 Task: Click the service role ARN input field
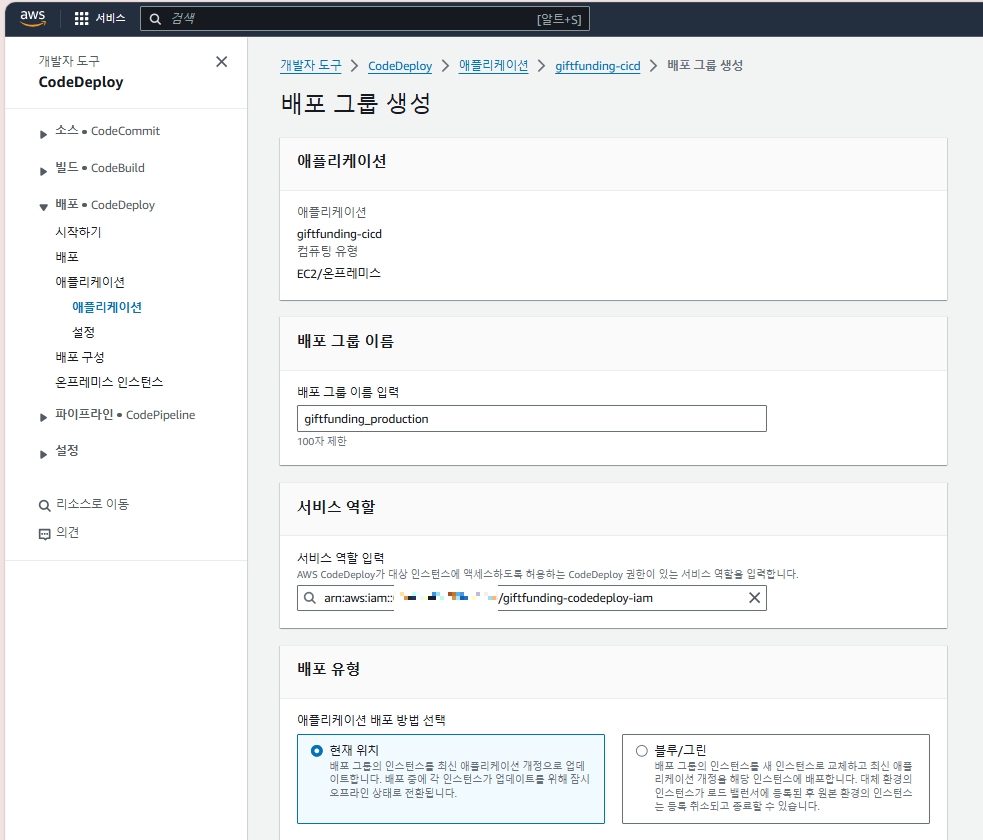coord(532,598)
